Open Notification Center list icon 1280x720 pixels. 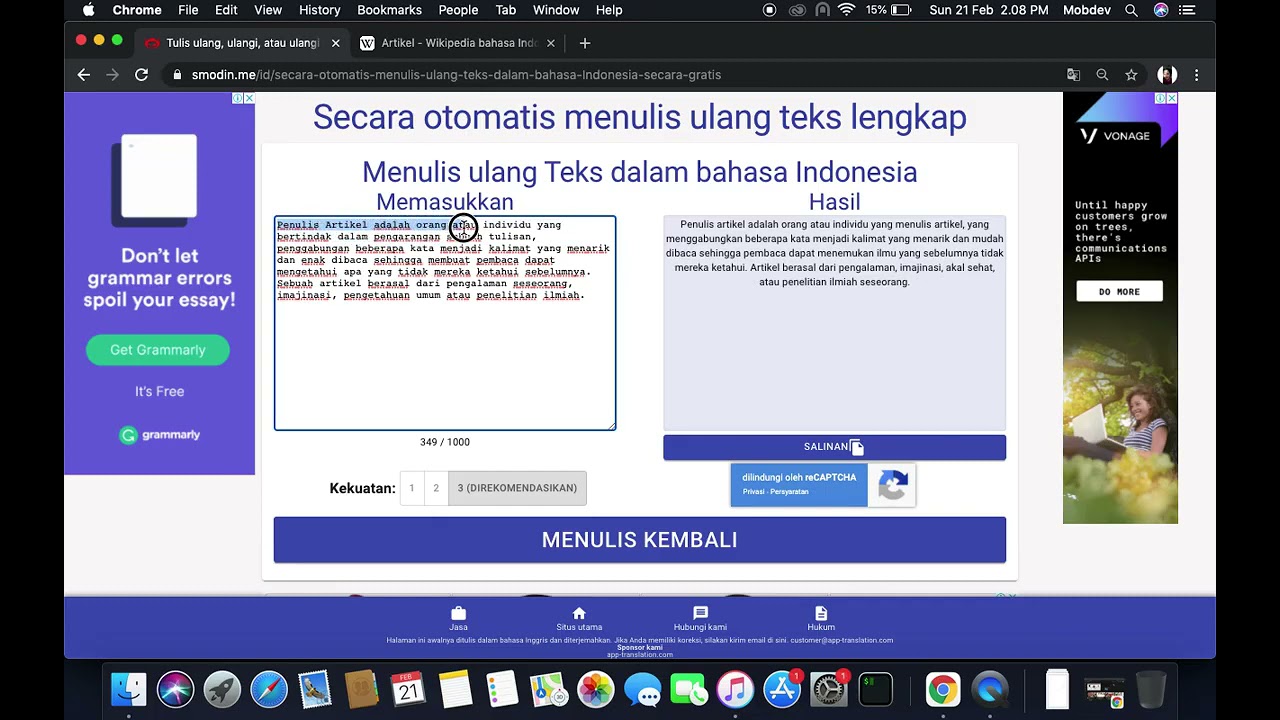click(1189, 10)
